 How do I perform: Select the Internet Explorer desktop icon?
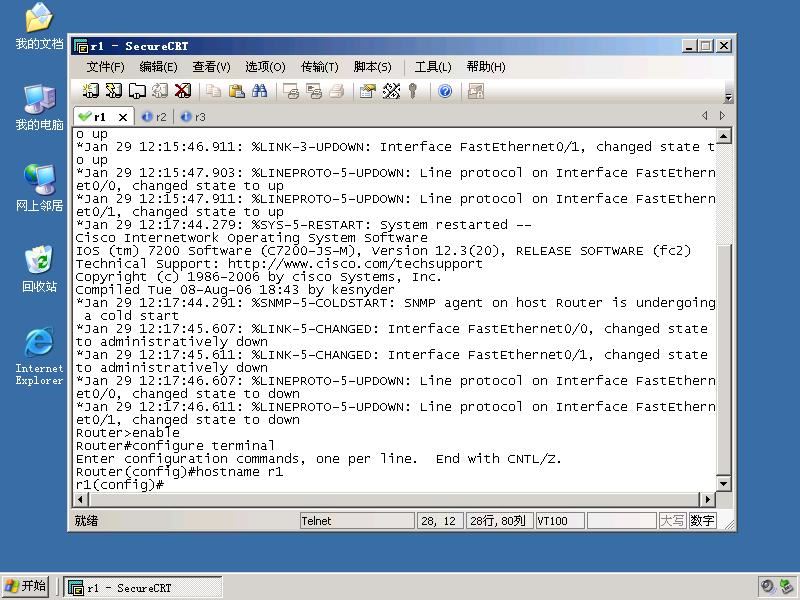39,356
